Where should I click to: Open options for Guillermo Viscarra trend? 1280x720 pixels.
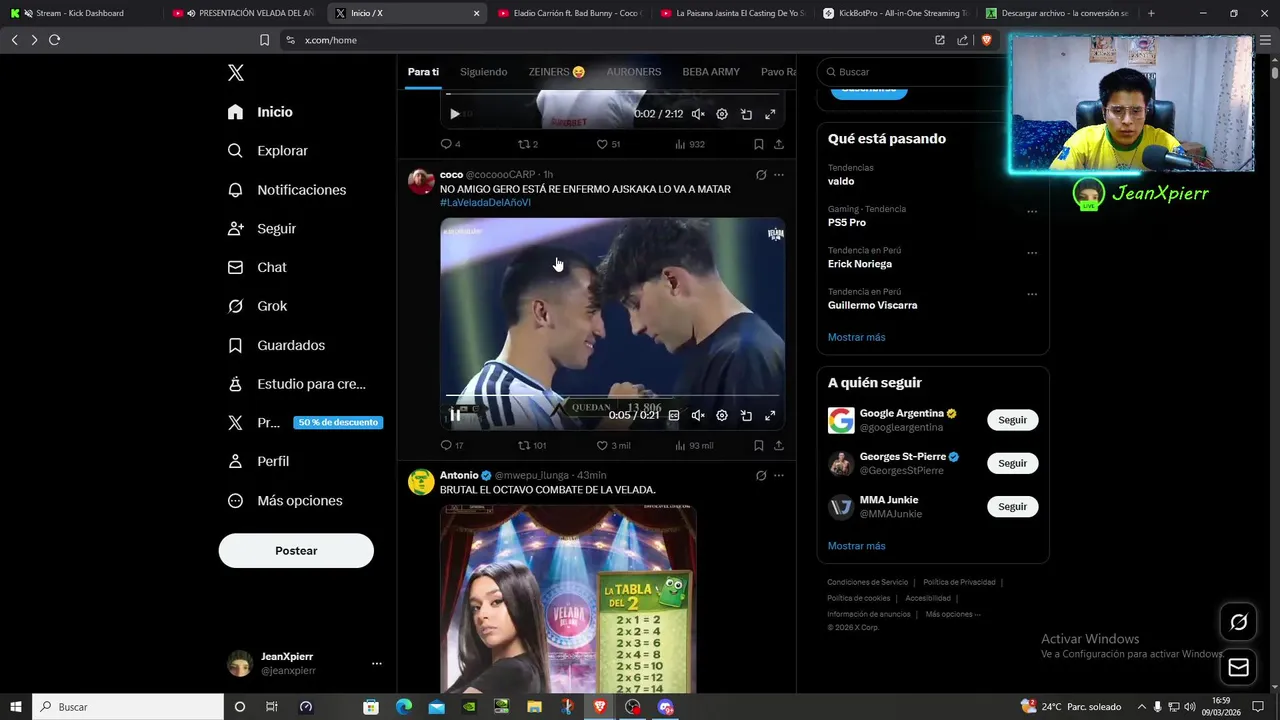click(1032, 294)
